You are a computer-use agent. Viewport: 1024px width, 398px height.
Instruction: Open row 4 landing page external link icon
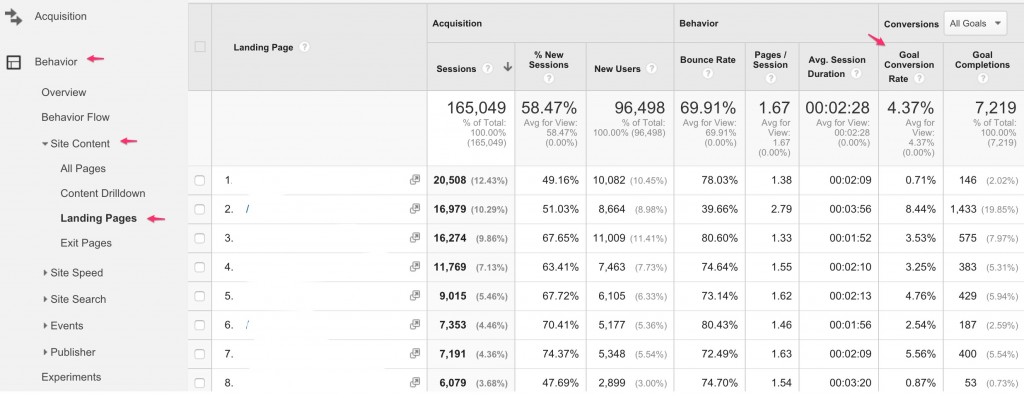point(415,267)
